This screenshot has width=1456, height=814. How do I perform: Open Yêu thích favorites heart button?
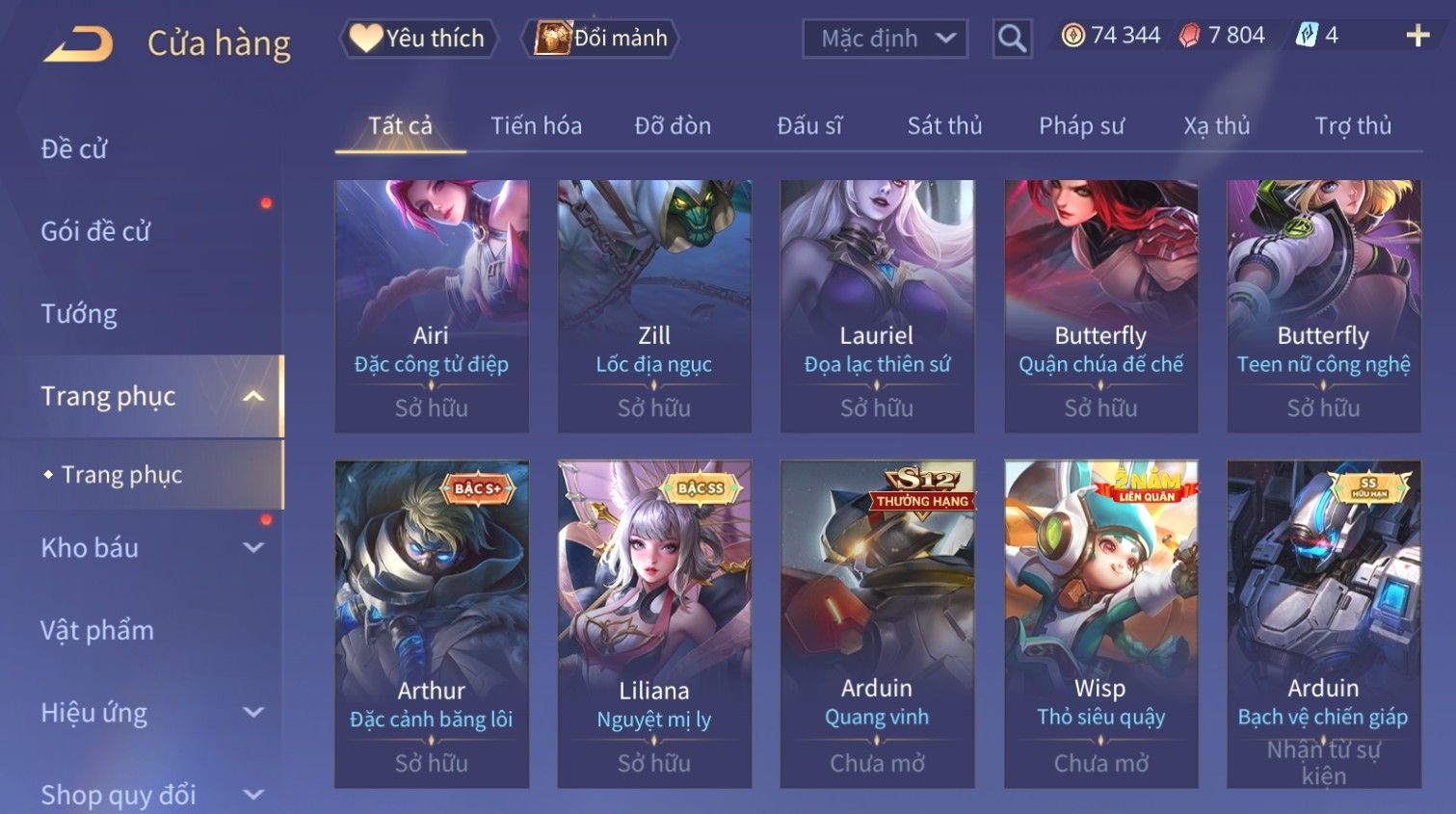click(x=418, y=39)
